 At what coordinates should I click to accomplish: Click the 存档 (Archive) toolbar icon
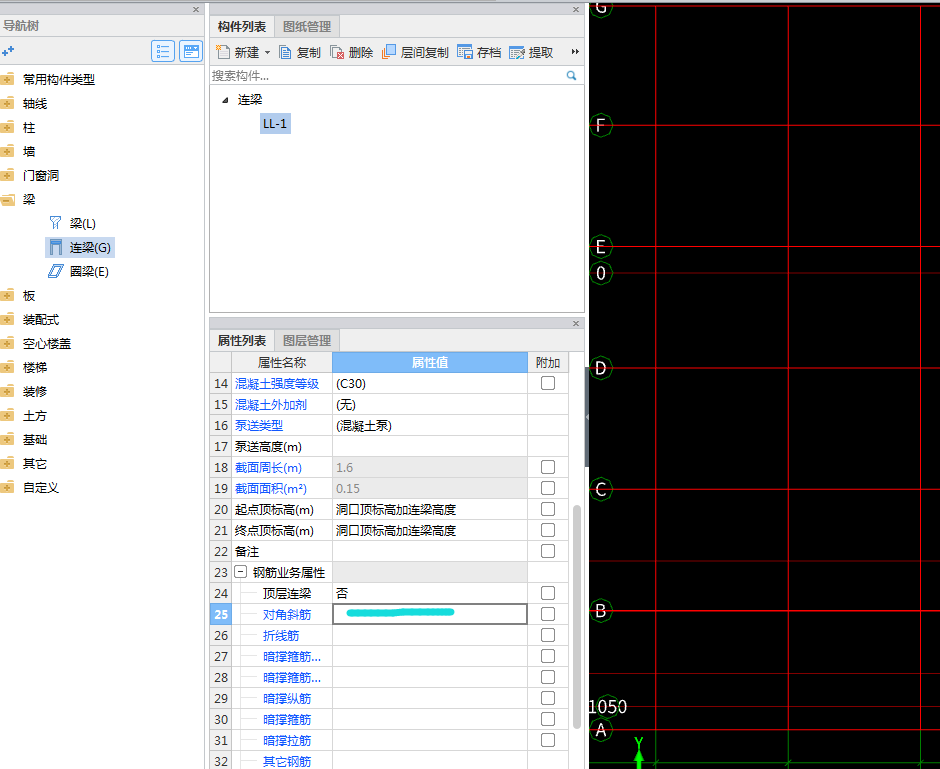465,52
